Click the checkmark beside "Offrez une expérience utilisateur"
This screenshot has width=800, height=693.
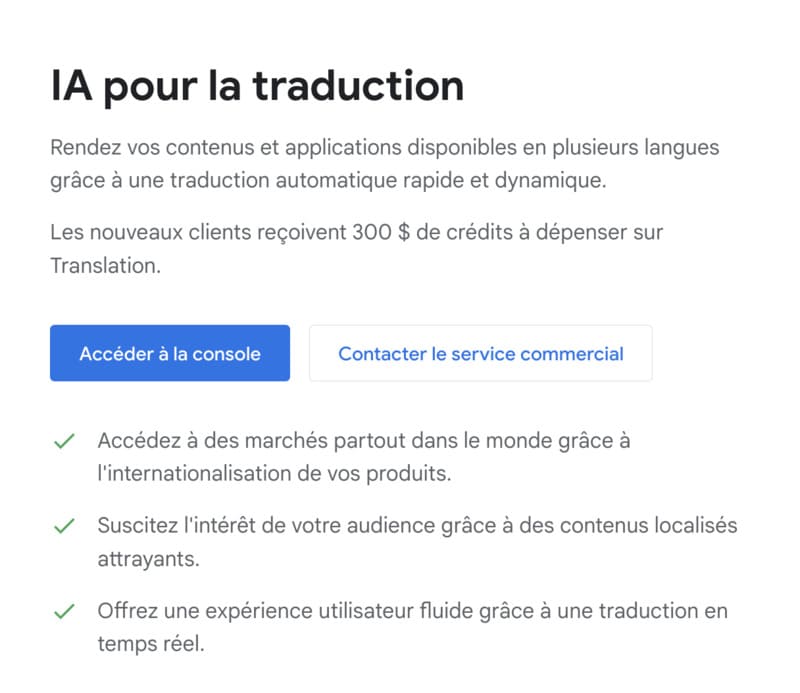(64, 609)
